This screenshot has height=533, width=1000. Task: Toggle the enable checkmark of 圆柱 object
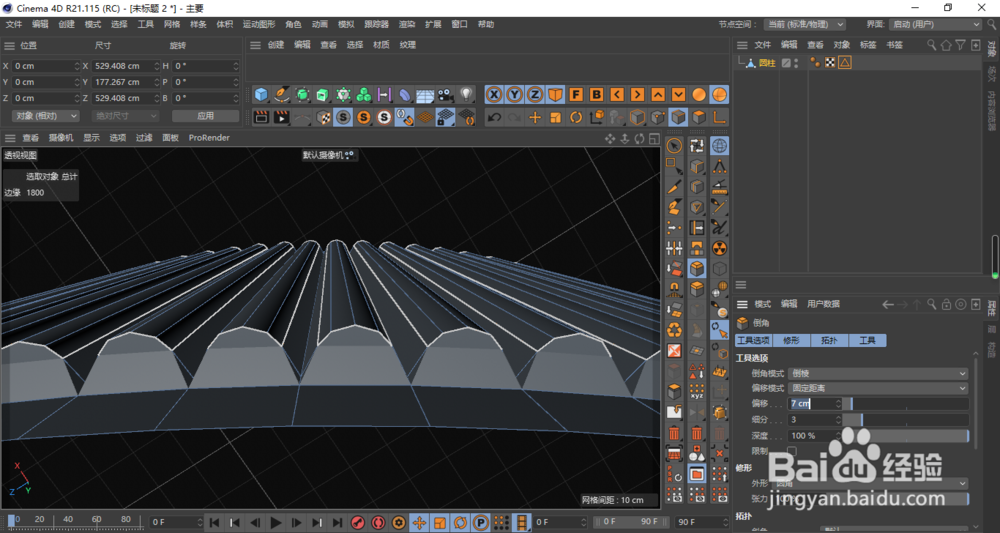tap(786, 63)
